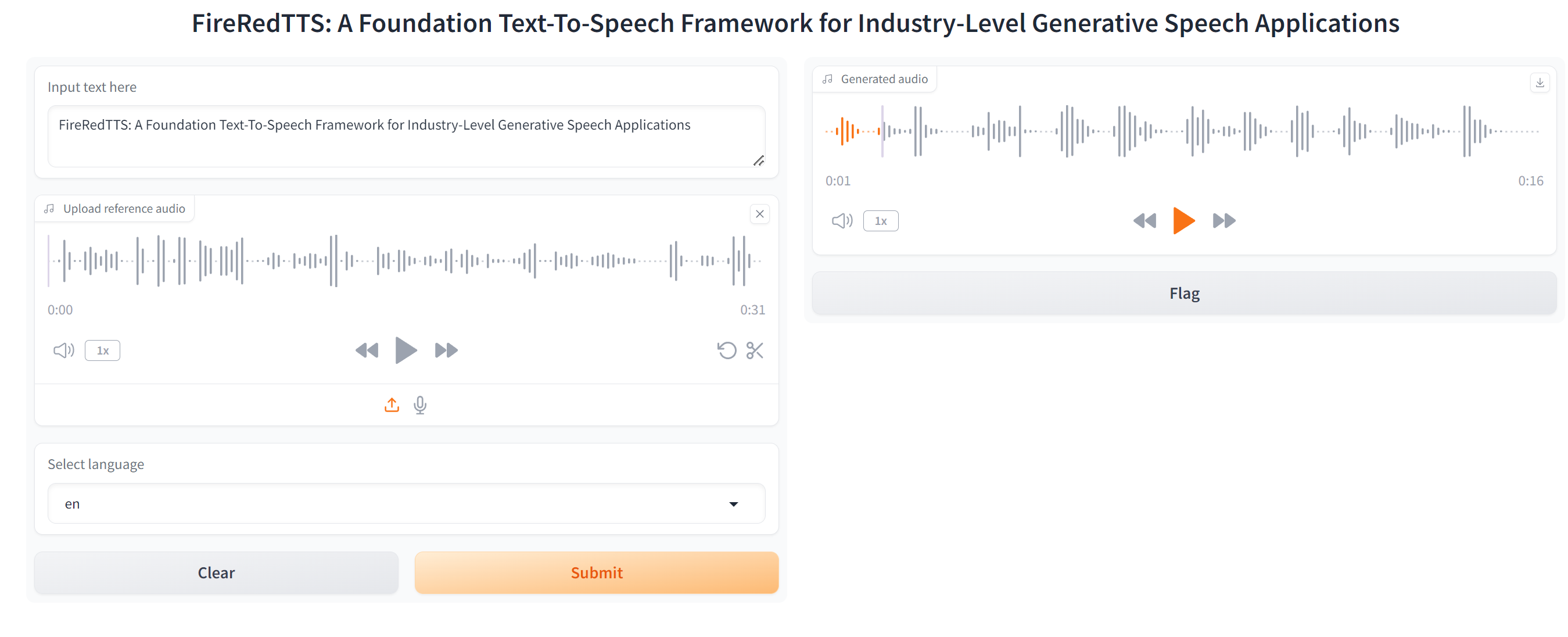The image size is (1568, 637).
Task: Click the upload icon for reference audio
Action: coord(391,405)
